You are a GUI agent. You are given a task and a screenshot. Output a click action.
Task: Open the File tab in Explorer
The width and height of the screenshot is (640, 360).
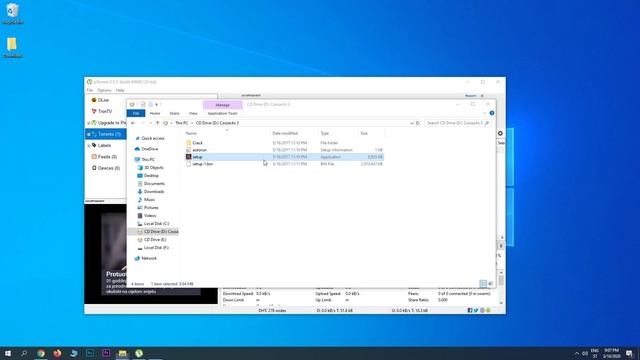(x=136, y=113)
